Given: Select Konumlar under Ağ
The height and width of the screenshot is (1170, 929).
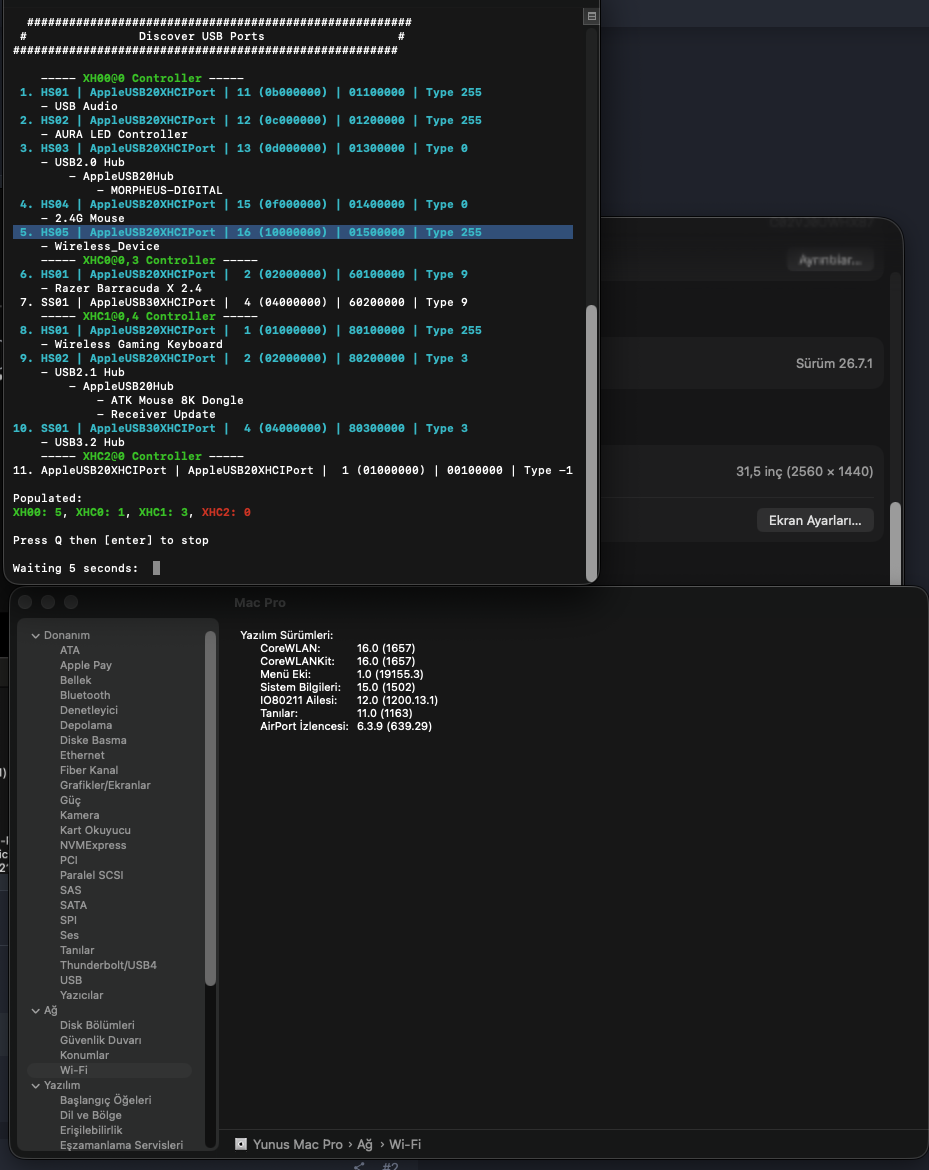Looking at the screenshot, I should tap(84, 1055).
